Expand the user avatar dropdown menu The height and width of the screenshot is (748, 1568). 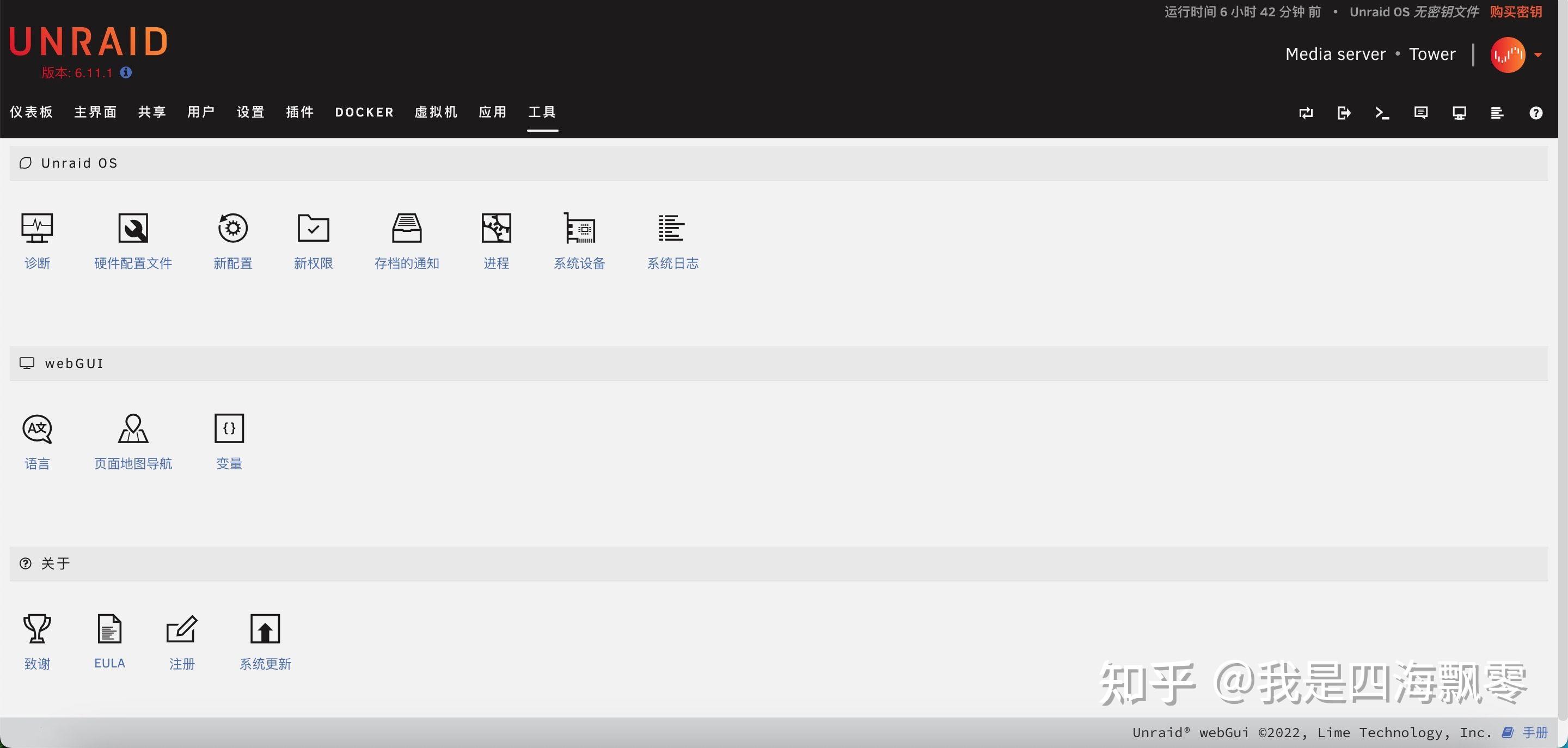[x=1538, y=54]
